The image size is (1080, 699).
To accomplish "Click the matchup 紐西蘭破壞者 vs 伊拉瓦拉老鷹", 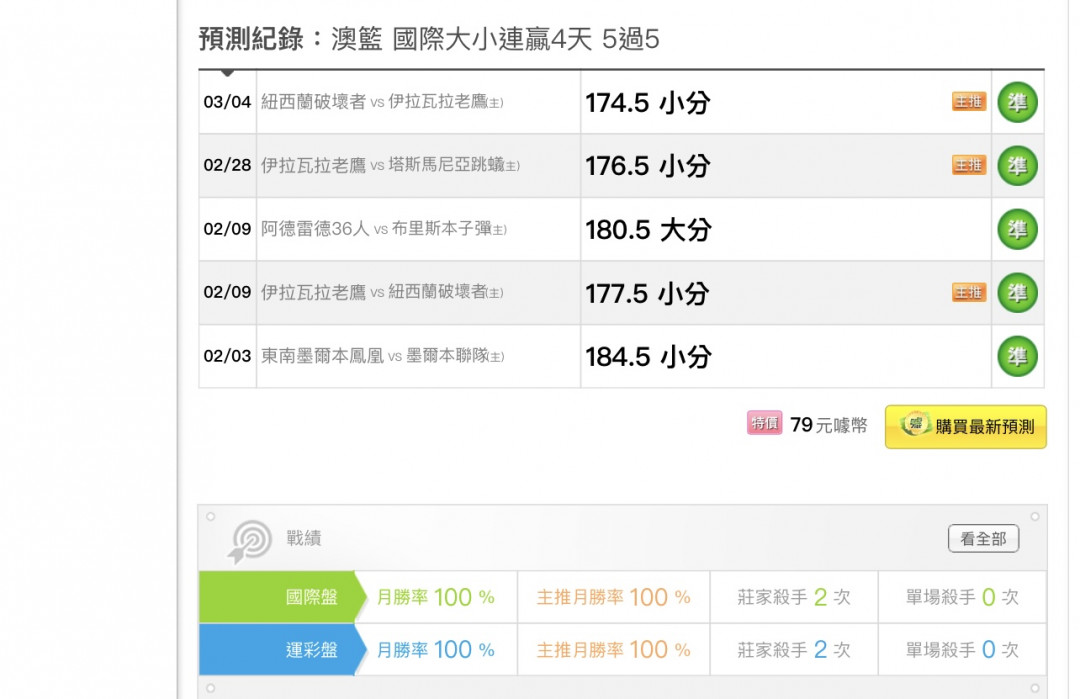I will [x=382, y=102].
